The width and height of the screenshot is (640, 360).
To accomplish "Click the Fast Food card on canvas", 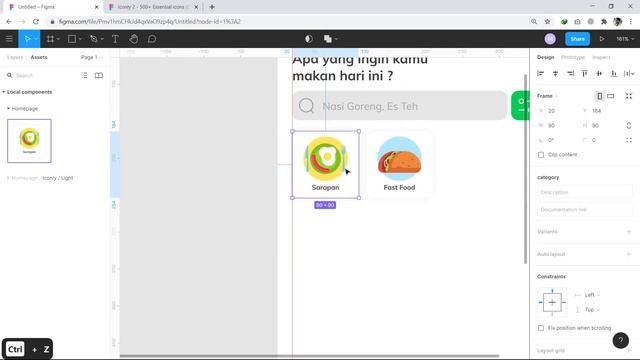I will (x=399, y=164).
